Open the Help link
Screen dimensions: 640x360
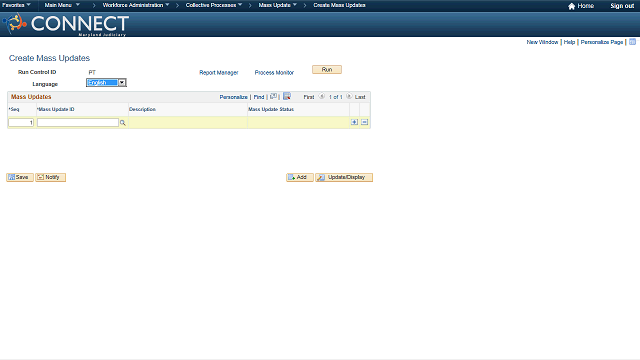click(x=569, y=42)
